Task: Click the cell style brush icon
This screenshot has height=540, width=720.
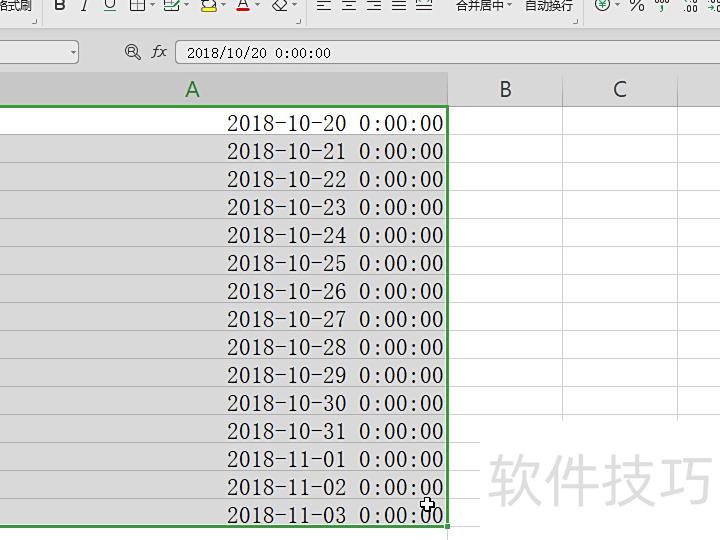Action: pyautogui.click(x=171, y=5)
